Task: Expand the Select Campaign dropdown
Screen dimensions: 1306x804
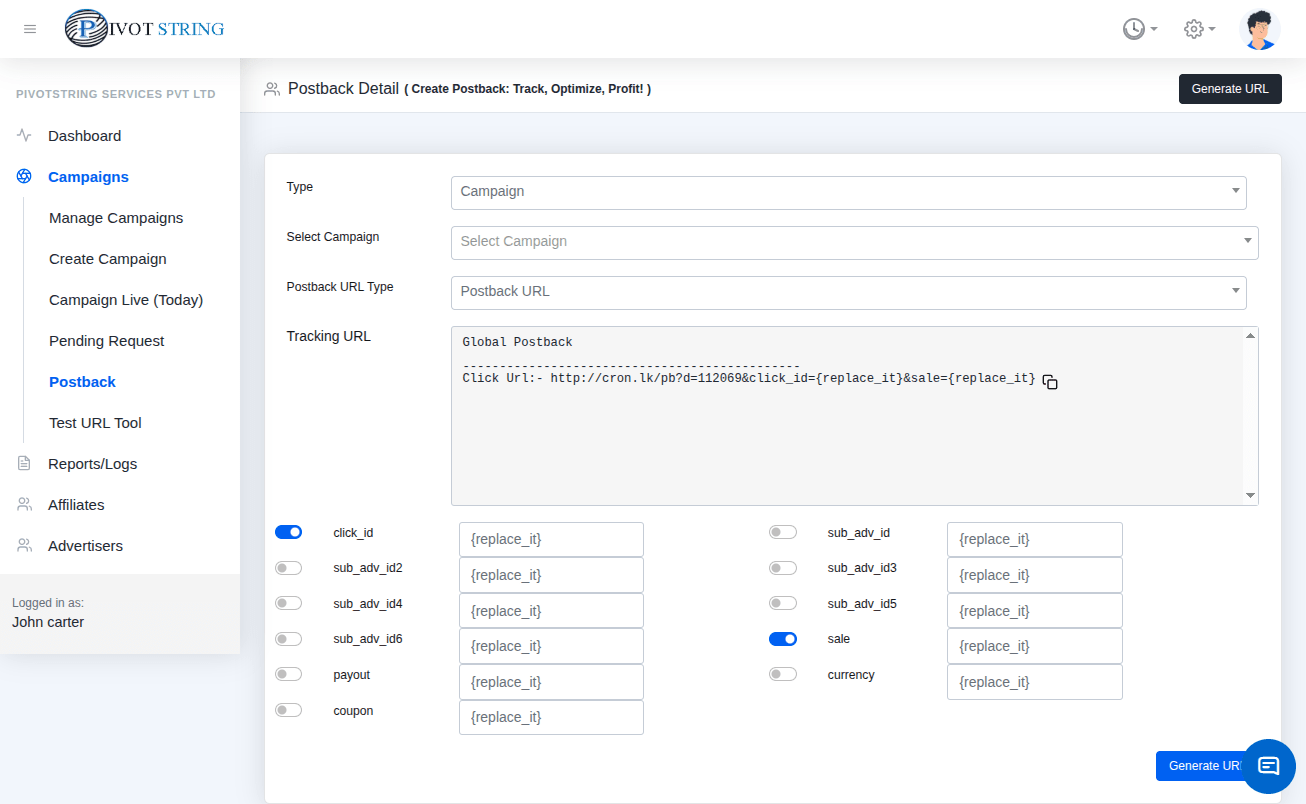Action: click(854, 242)
